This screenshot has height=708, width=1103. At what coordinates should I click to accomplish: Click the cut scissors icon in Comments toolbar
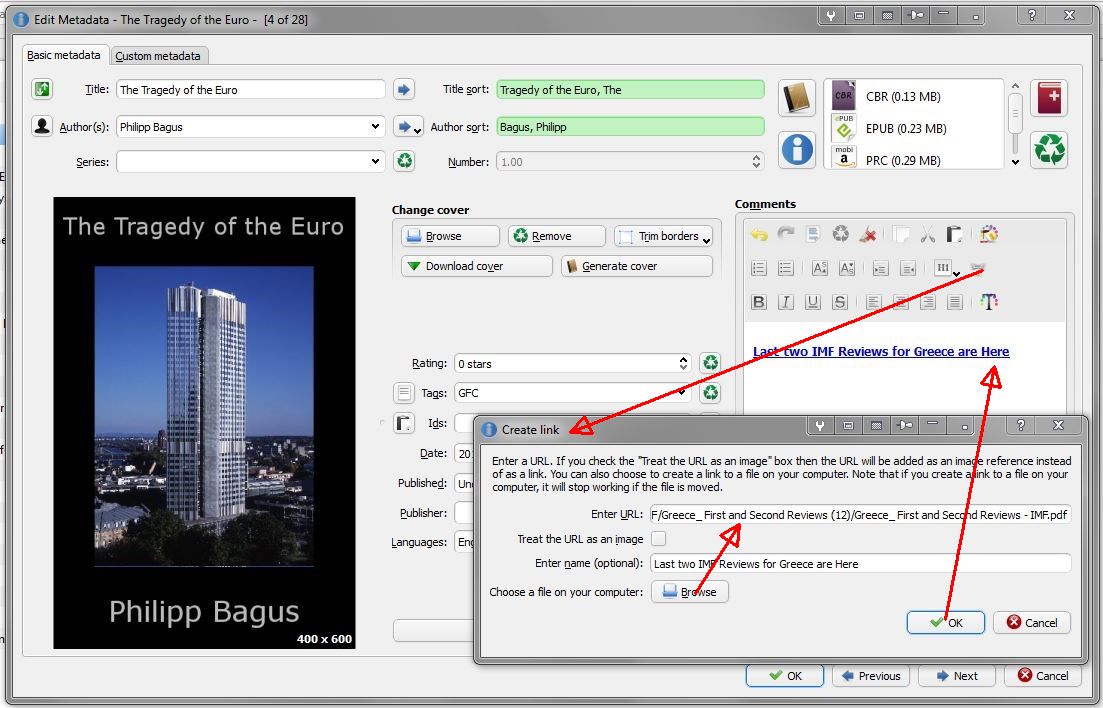tap(927, 235)
